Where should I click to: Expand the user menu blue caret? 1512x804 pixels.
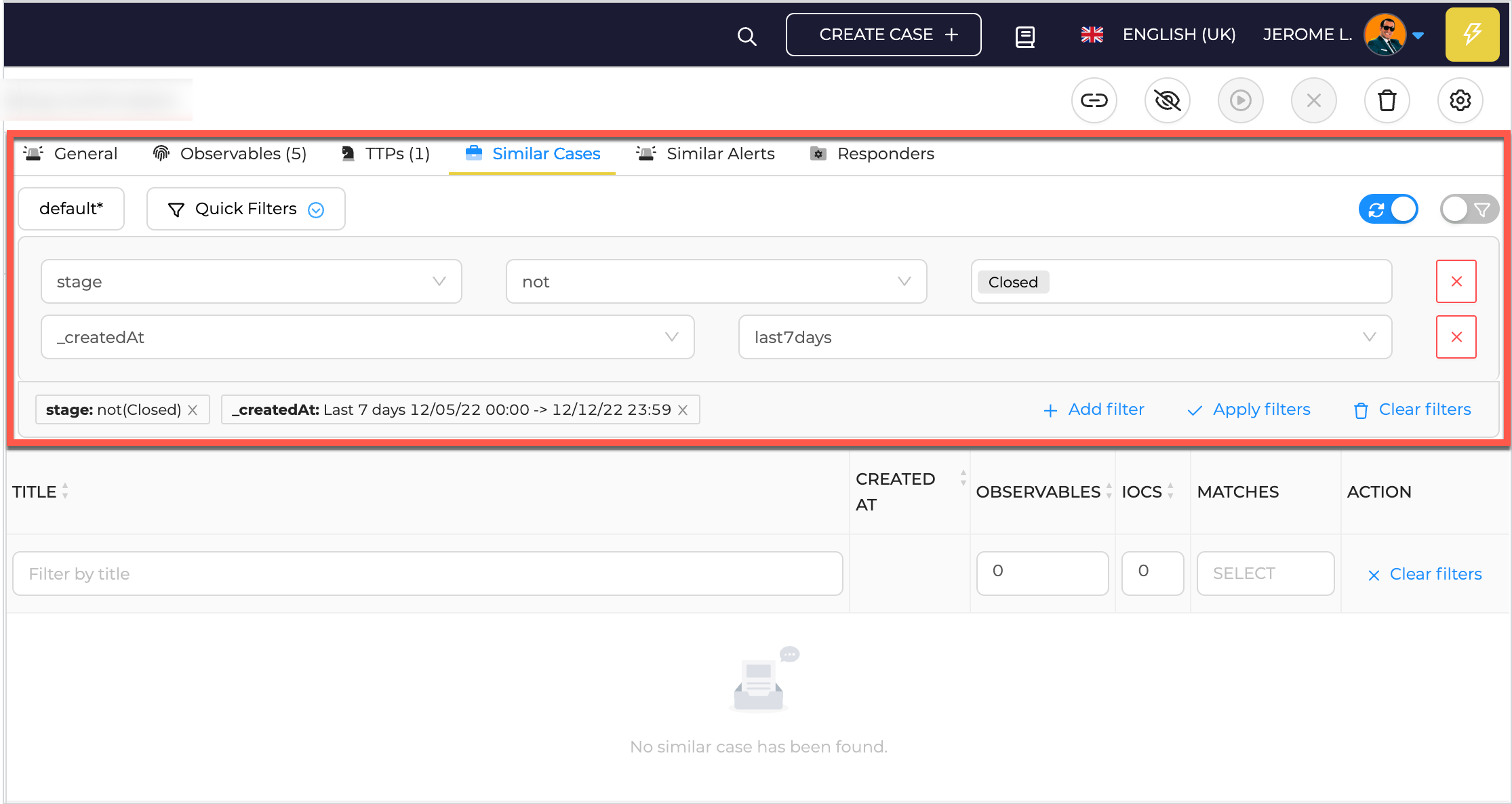click(1418, 35)
